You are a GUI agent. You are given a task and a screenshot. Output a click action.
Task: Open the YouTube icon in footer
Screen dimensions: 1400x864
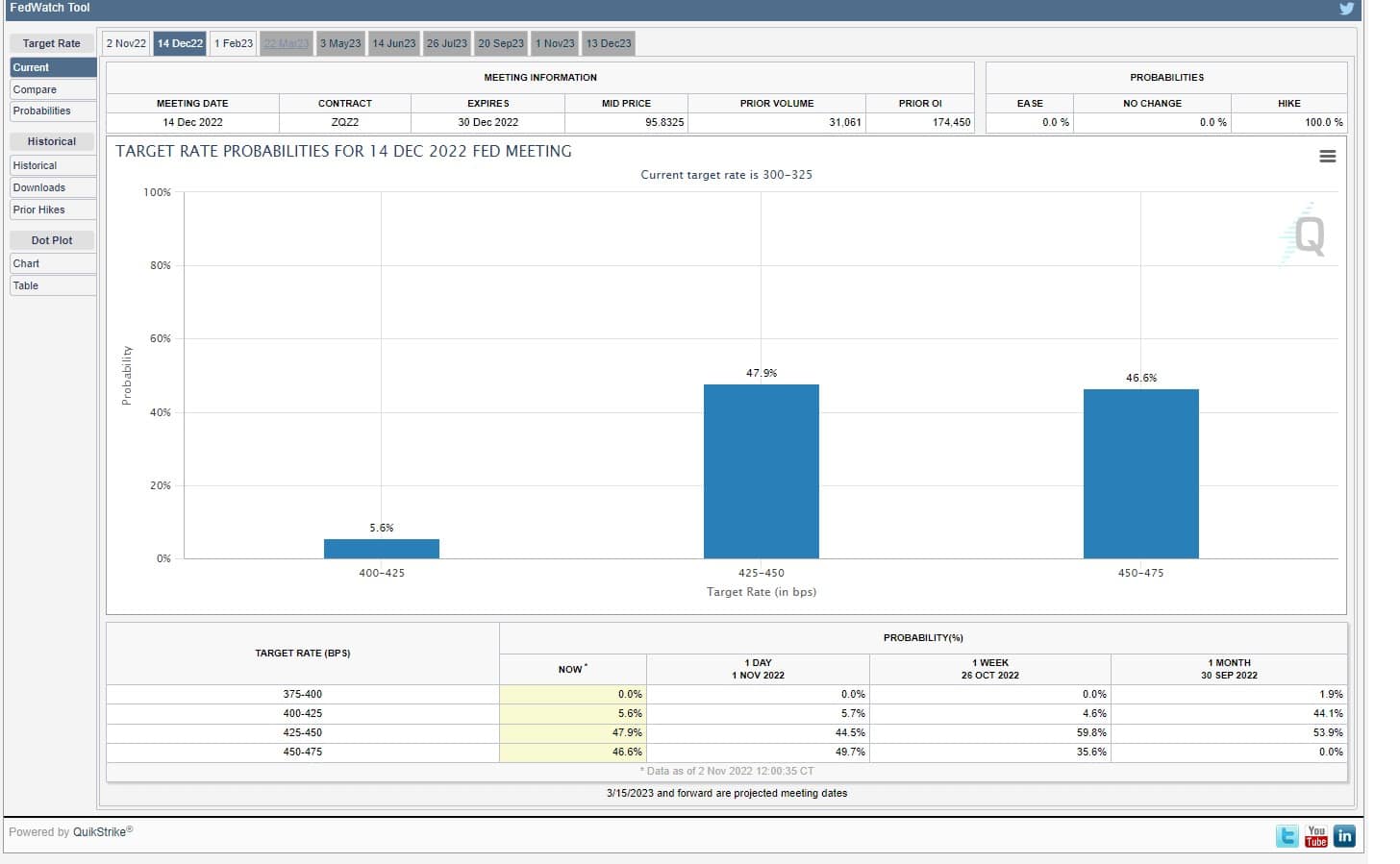click(x=1315, y=836)
